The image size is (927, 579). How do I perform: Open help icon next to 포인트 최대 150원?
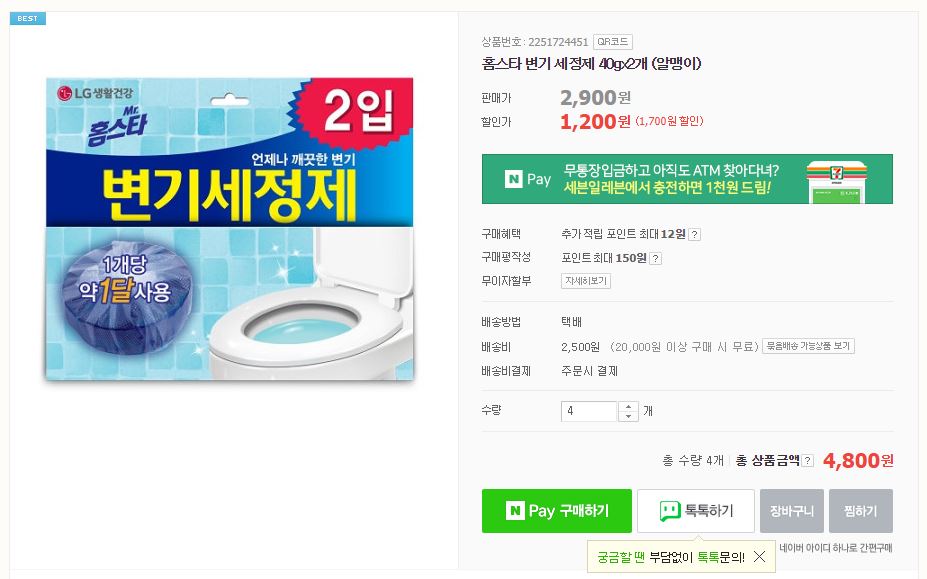click(656, 258)
